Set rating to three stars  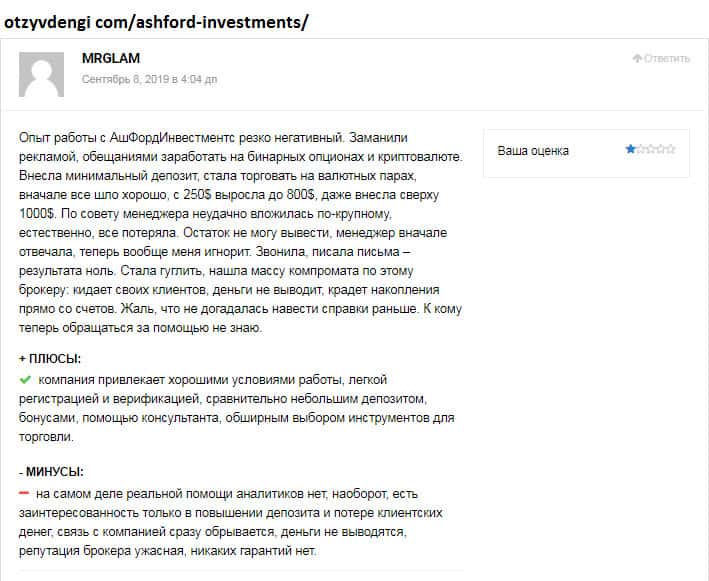(650, 150)
